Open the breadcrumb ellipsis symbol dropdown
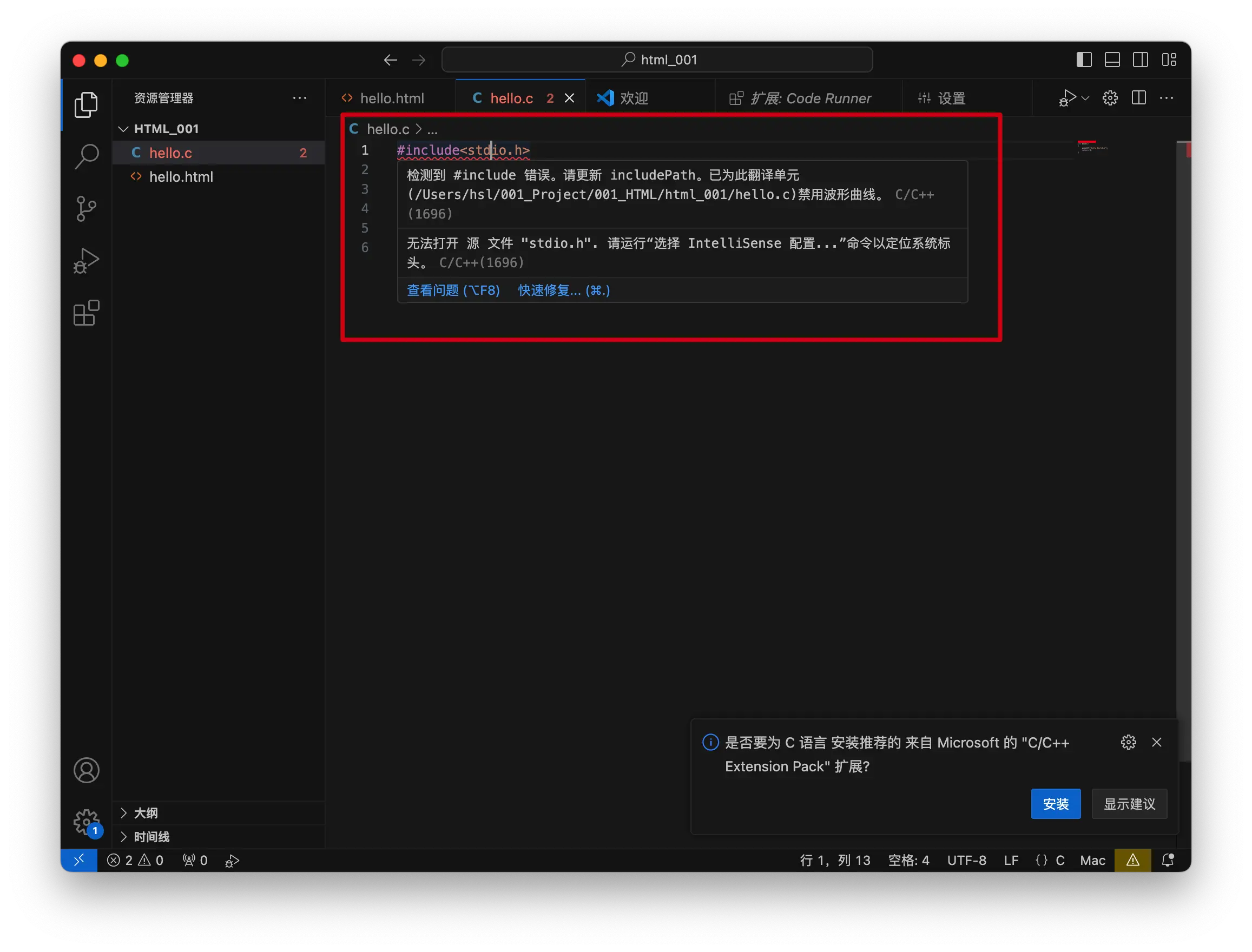The height and width of the screenshot is (952, 1252). [432, 129]
